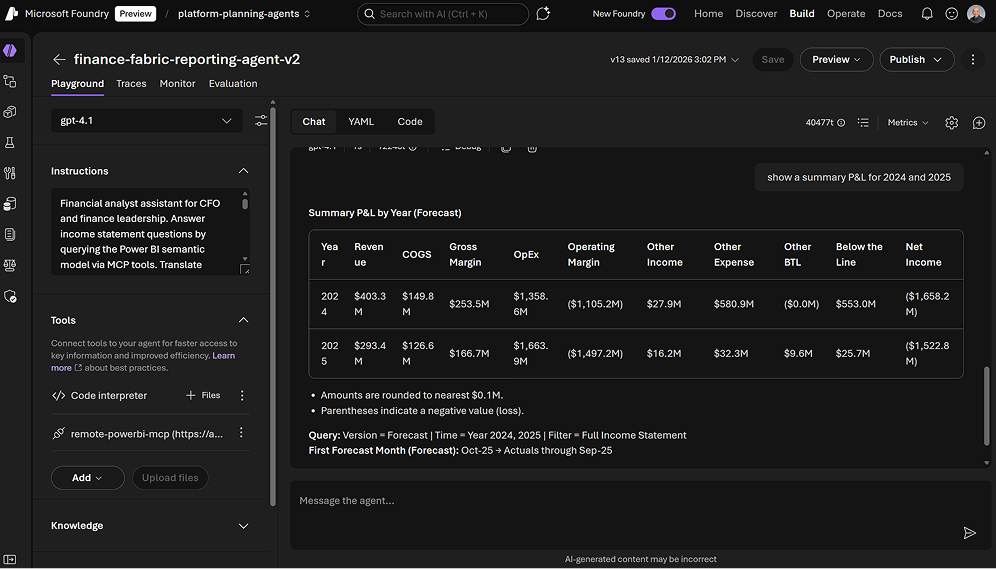Image resolution: width=996 pixels, height=569 pixels.
Task: Click the Microsoft Foundry logo icon
Action: 11,13
